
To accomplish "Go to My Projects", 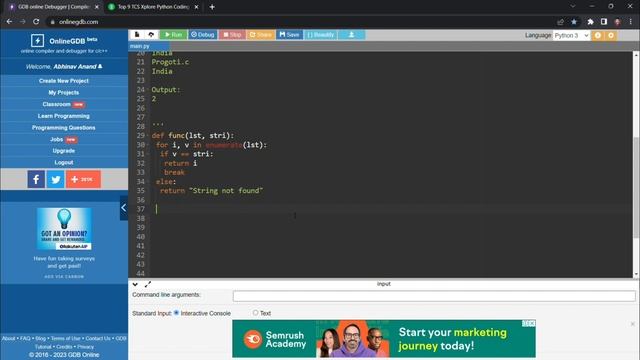I will [x=64, y=93].
